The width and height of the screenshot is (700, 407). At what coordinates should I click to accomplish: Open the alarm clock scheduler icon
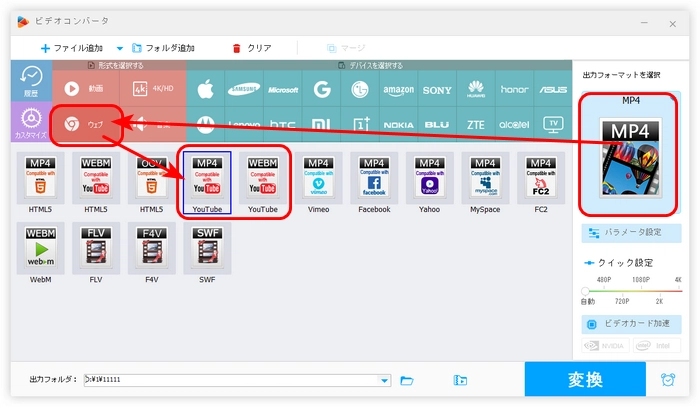tap(667, 380)
